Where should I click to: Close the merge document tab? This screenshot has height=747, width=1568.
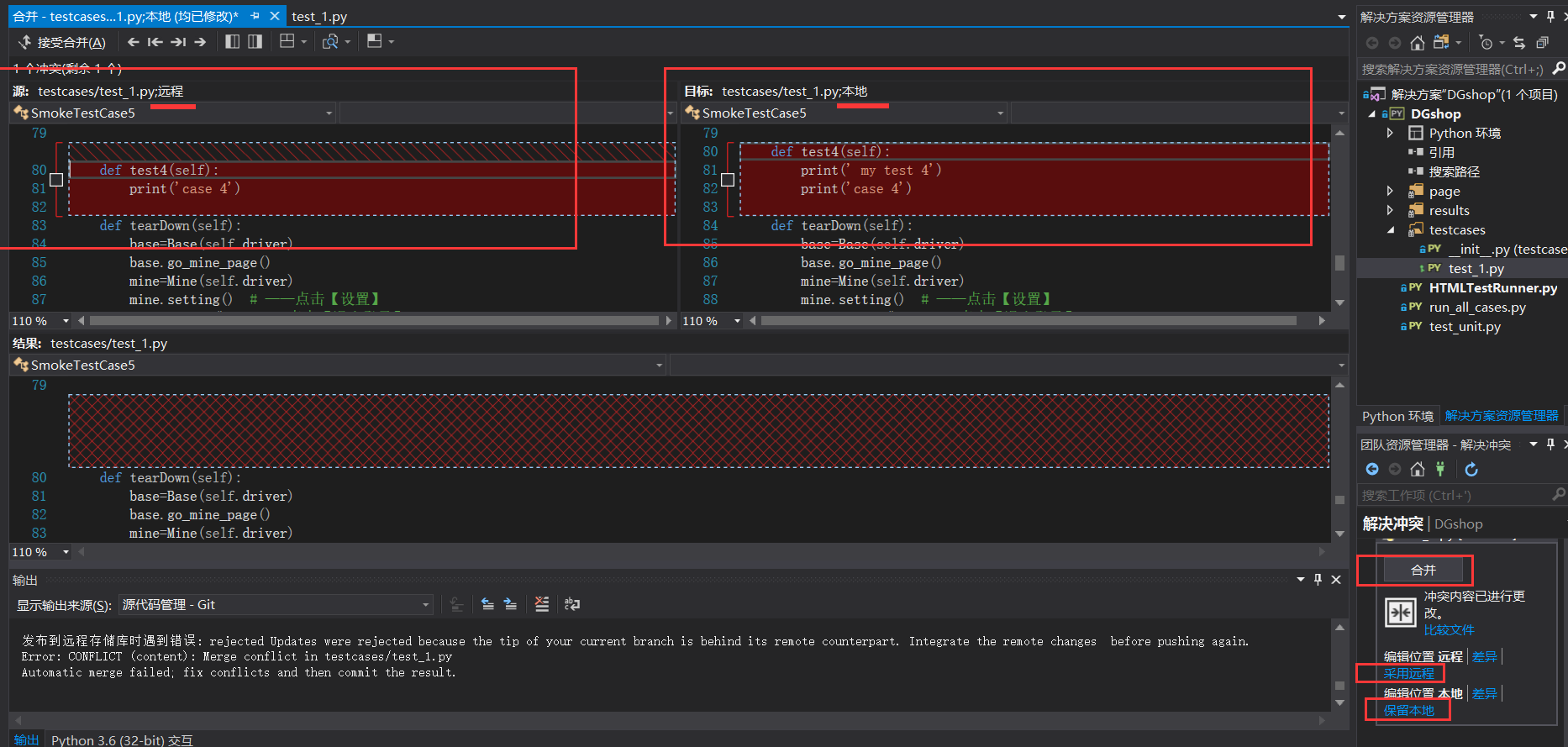pyautogui.click(x=275, y=16)
